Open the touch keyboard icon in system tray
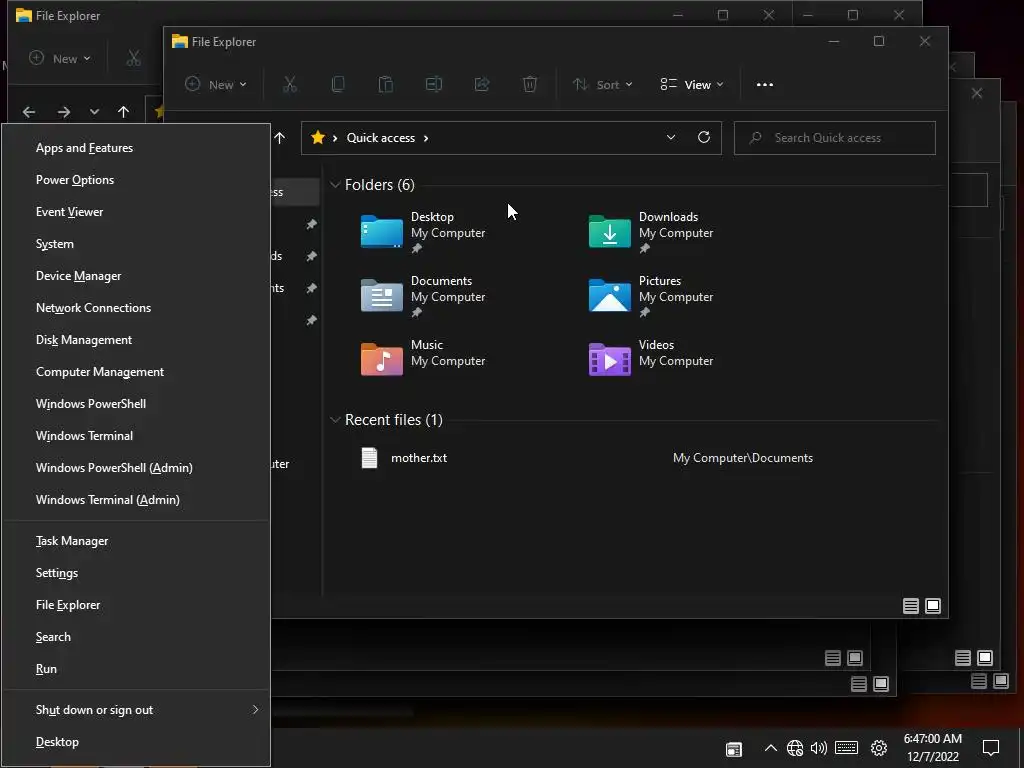 pos(846,748)
